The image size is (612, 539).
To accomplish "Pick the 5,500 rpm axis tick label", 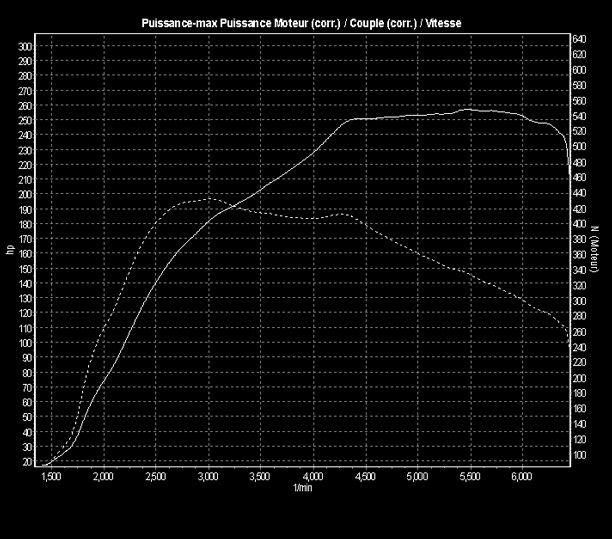I will tap(470, 477).
